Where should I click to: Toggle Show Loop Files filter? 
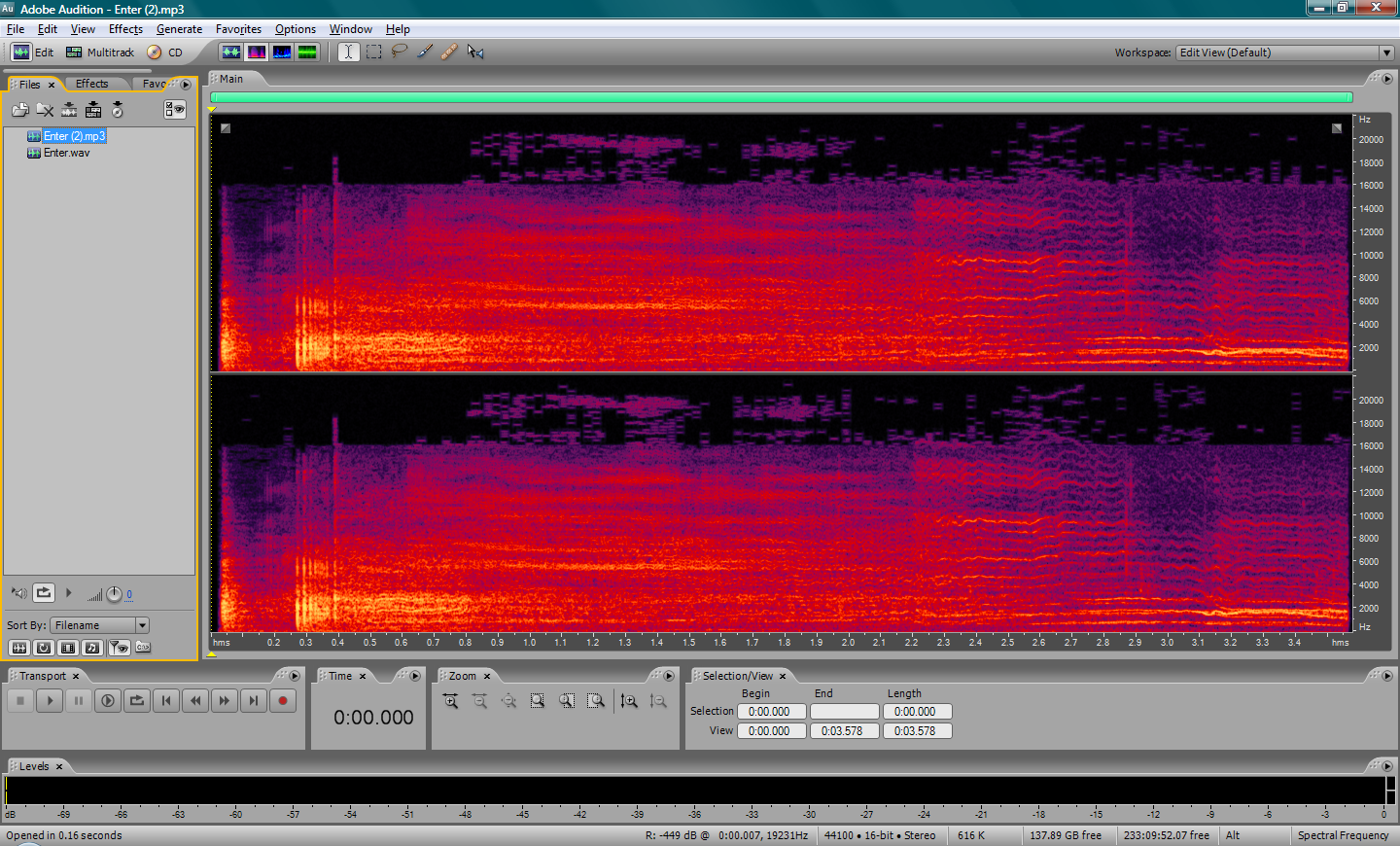44,648
